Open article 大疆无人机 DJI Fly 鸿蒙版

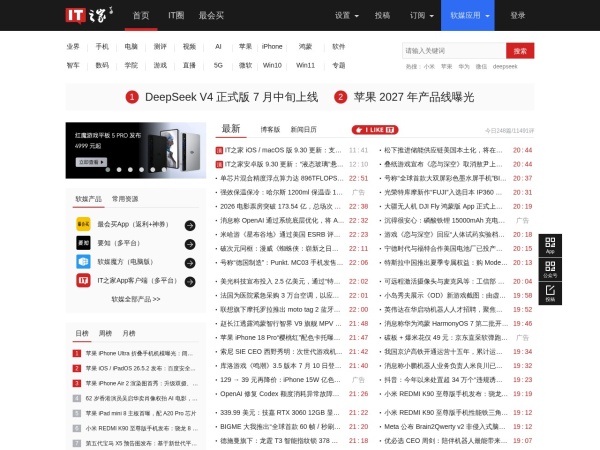[x=444, y=207]
